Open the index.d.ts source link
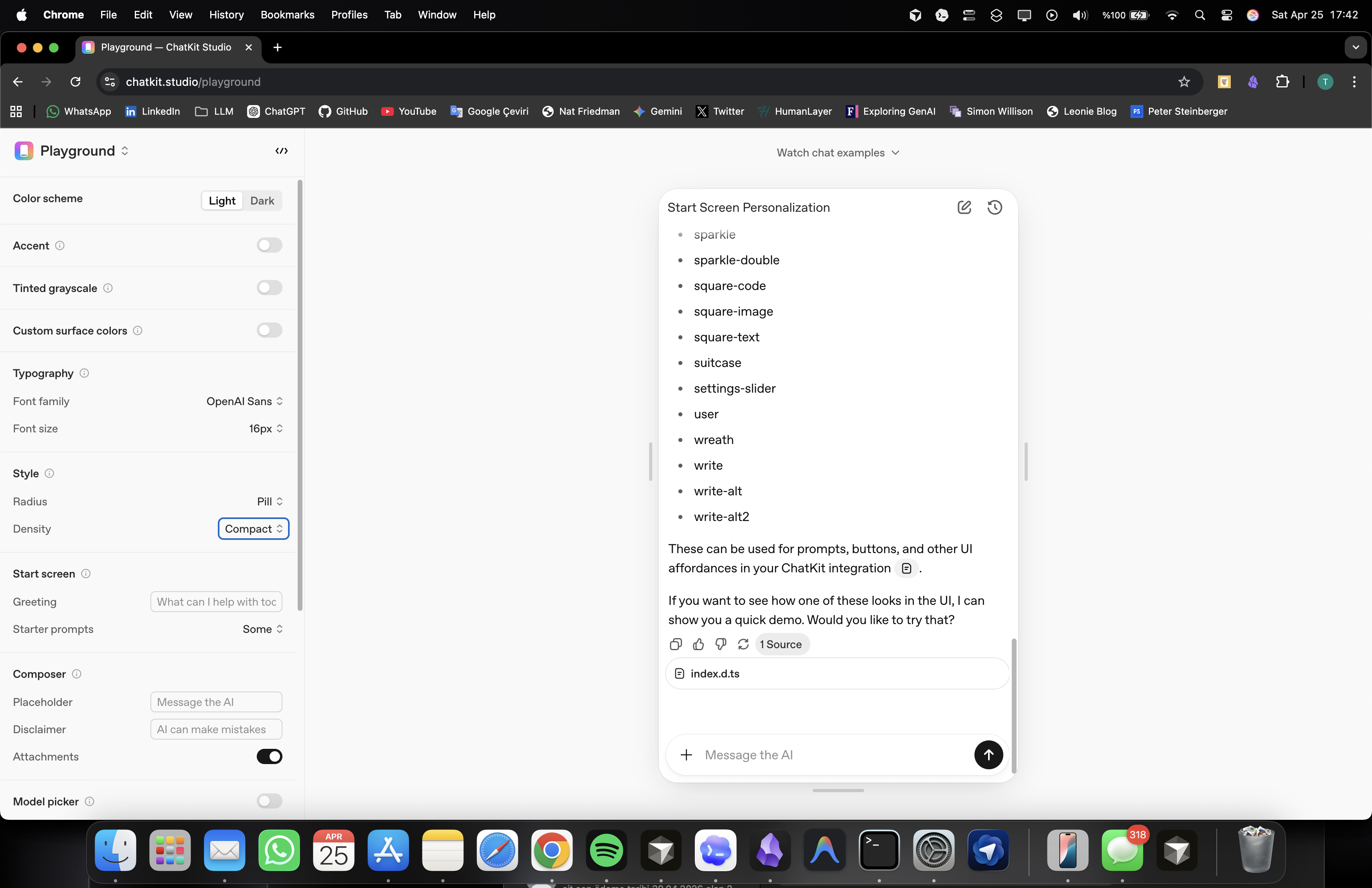The image size is (1372, 888). pos(715,674)
